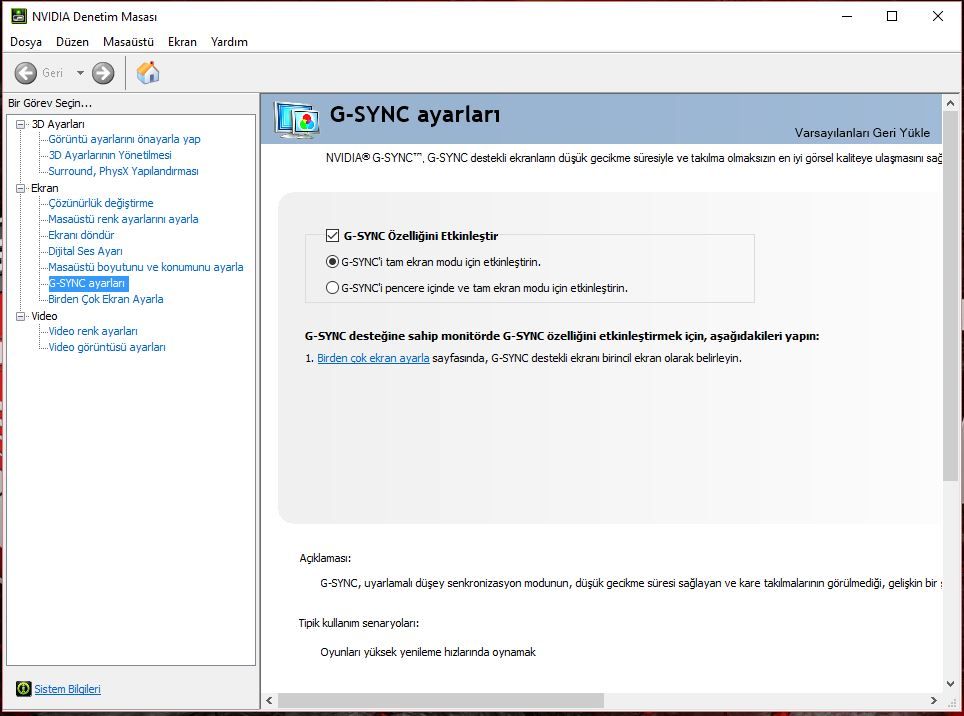The height and width of the screenshot is (716, 964).
Task: Select Birden Çok Ekran Ayarla tree item
Action: tap(106, 299)
